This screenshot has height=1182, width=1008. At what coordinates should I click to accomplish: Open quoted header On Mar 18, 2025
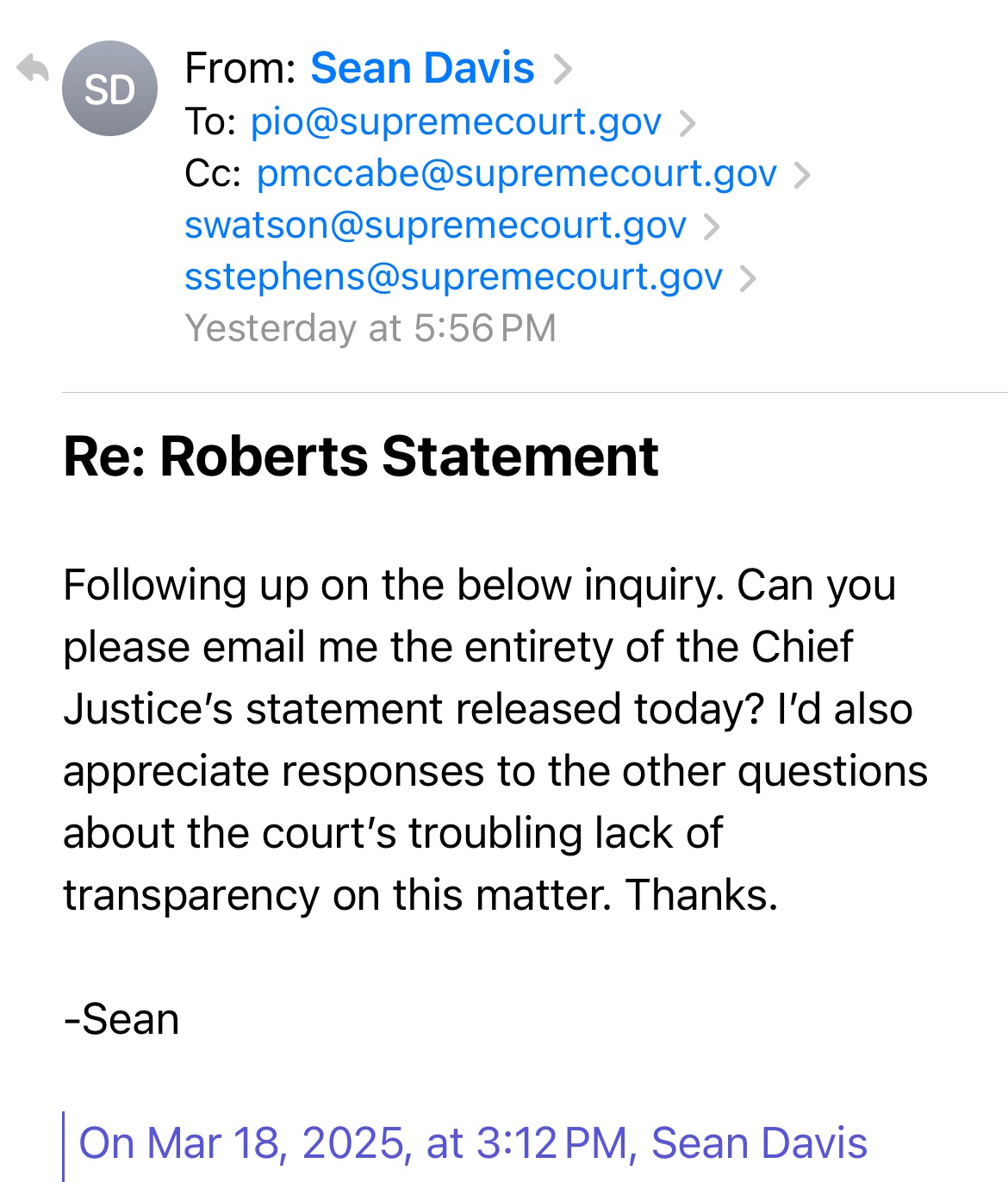tap(472, 1143)
